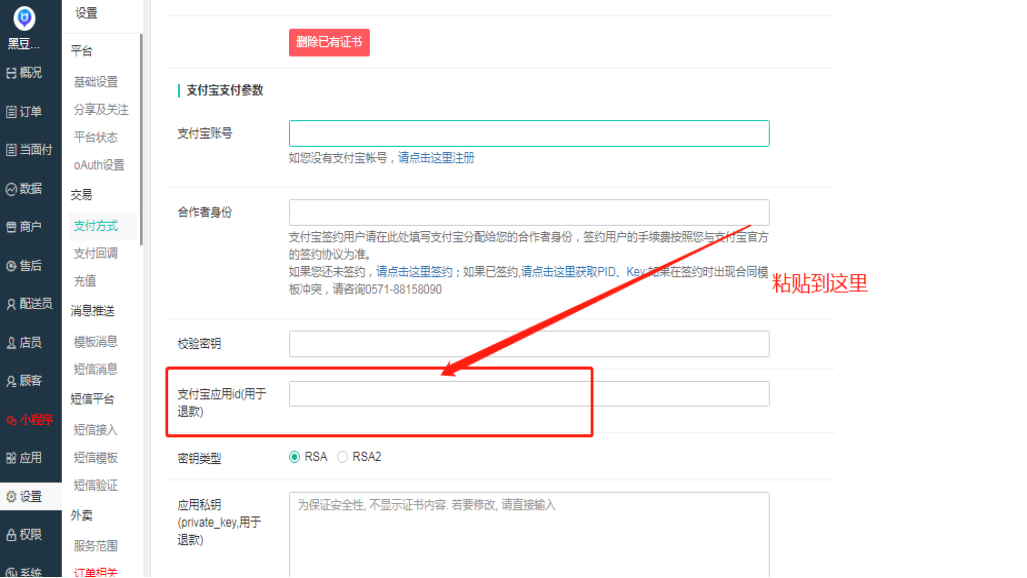Go to 充值 submenu item

[85, 281]
